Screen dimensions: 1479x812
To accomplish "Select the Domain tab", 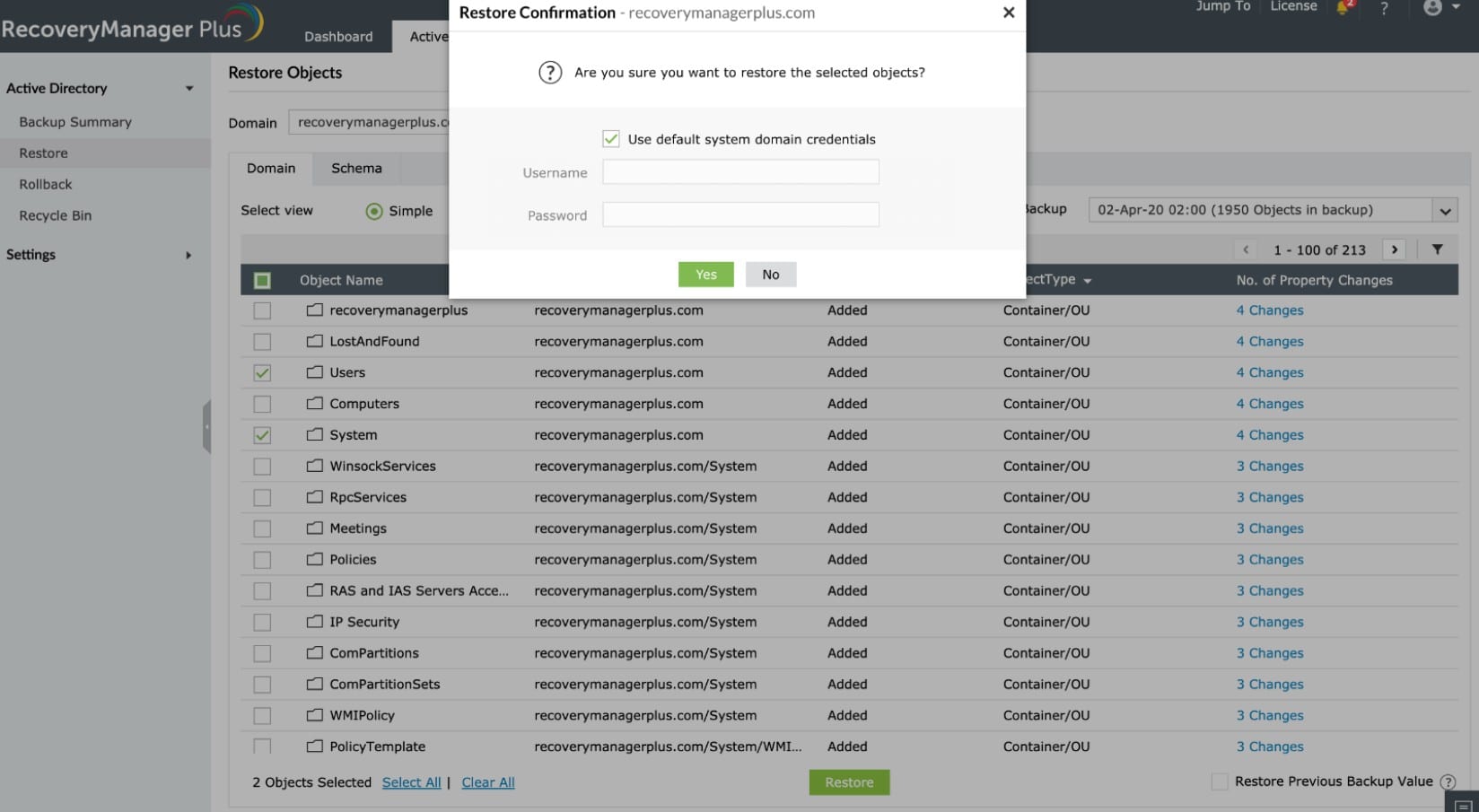I will pos(271,168).
